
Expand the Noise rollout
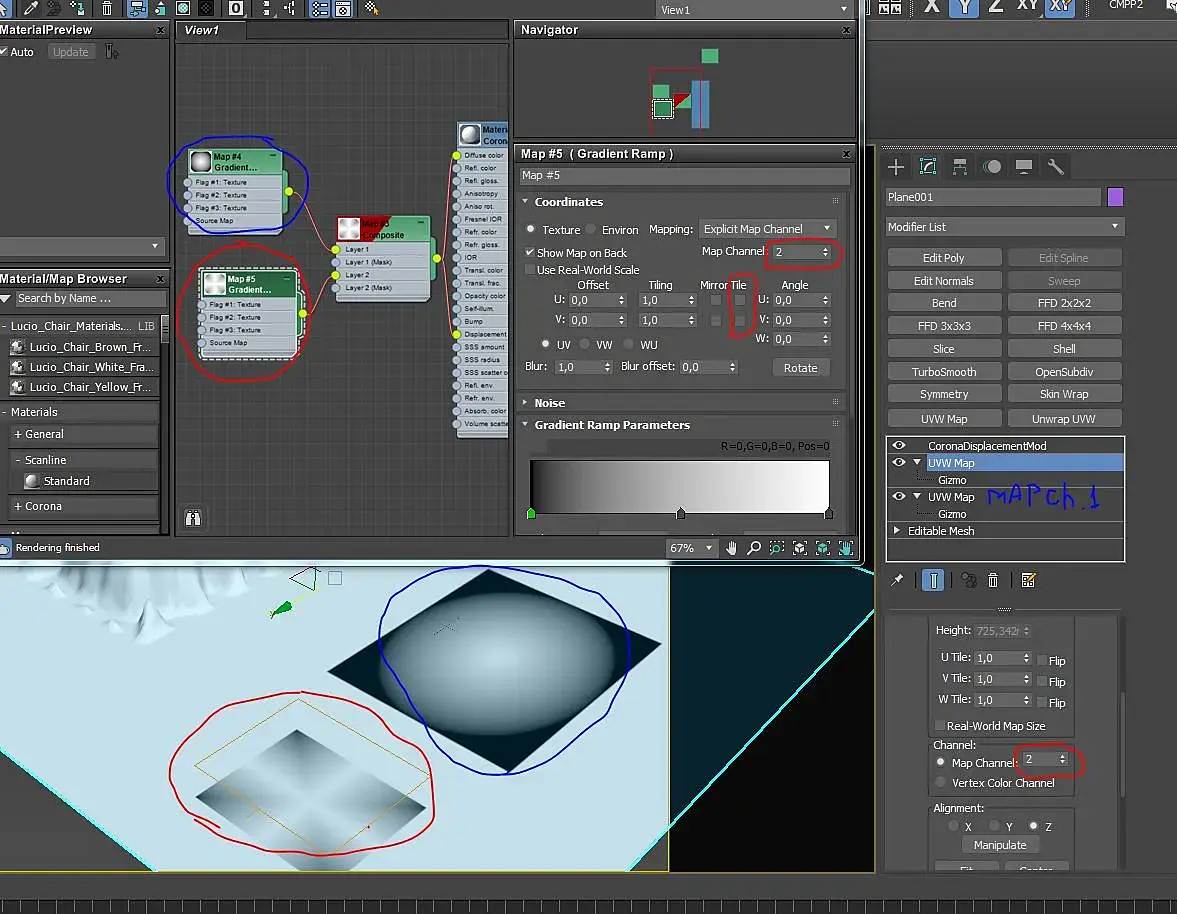[x=549, y=403]
